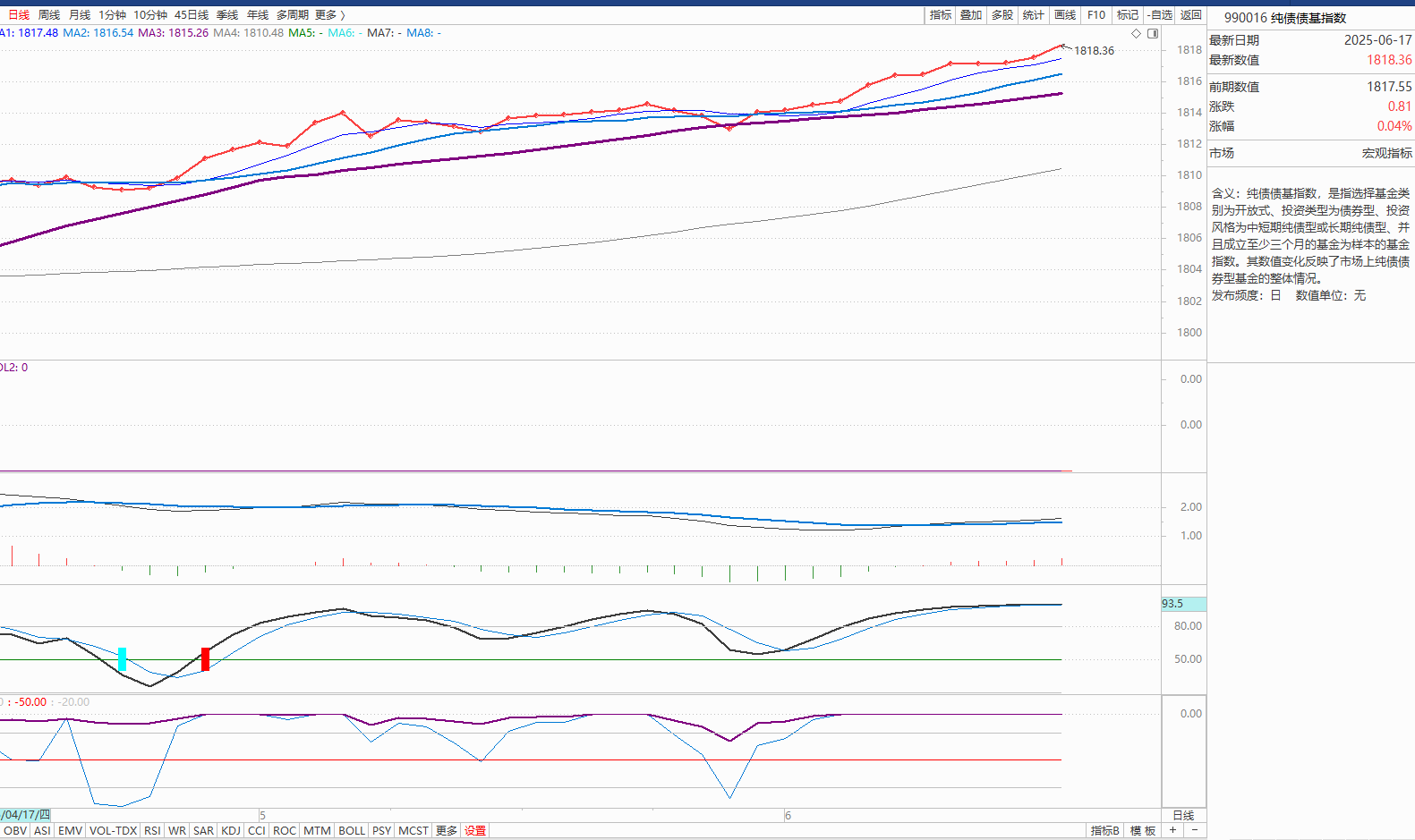Select the ASI indicator tab
Viewport: 1415px width, 840px height.
click(x=42, y=831)
